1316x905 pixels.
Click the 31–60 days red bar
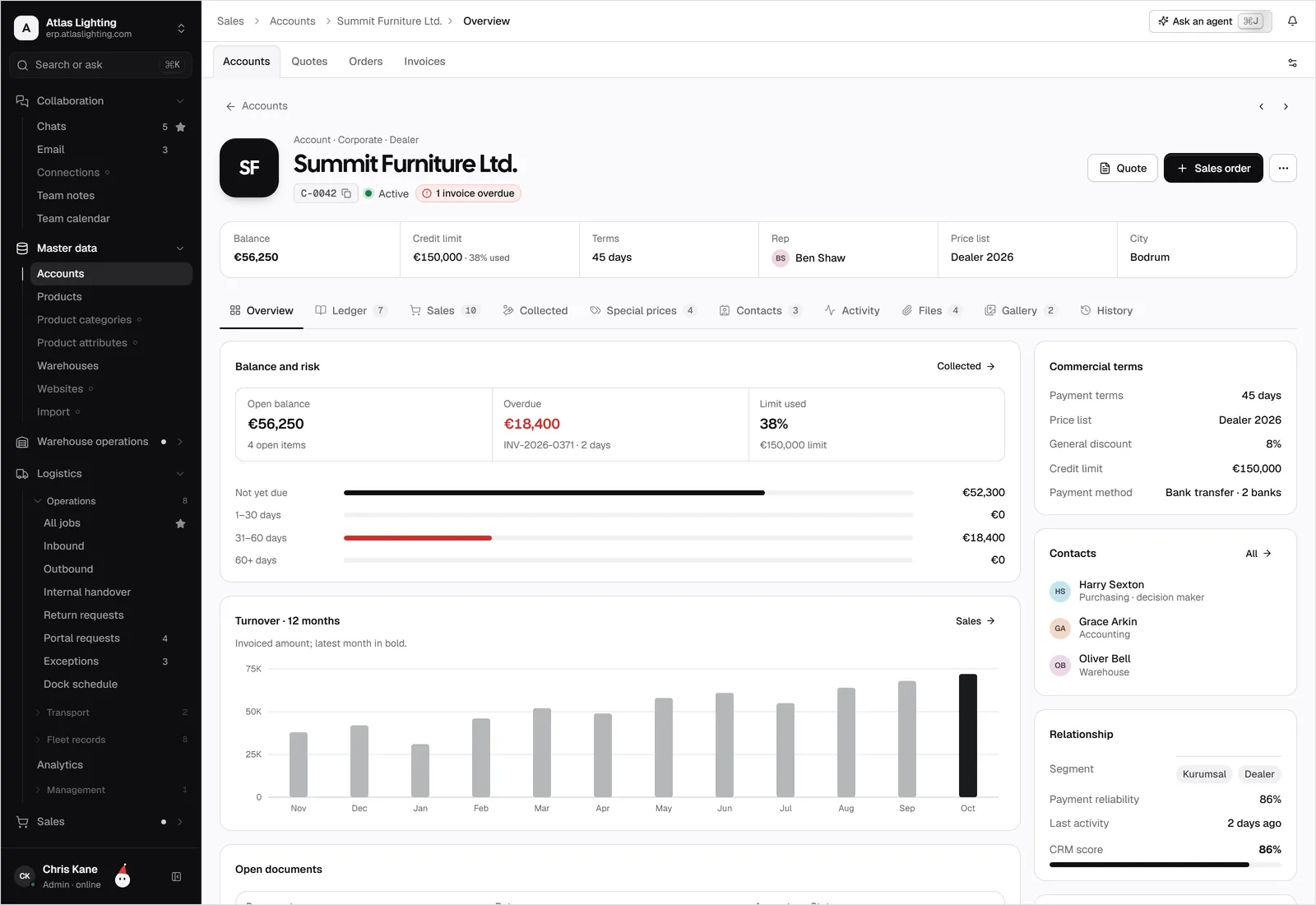click(x=418, y=538)
